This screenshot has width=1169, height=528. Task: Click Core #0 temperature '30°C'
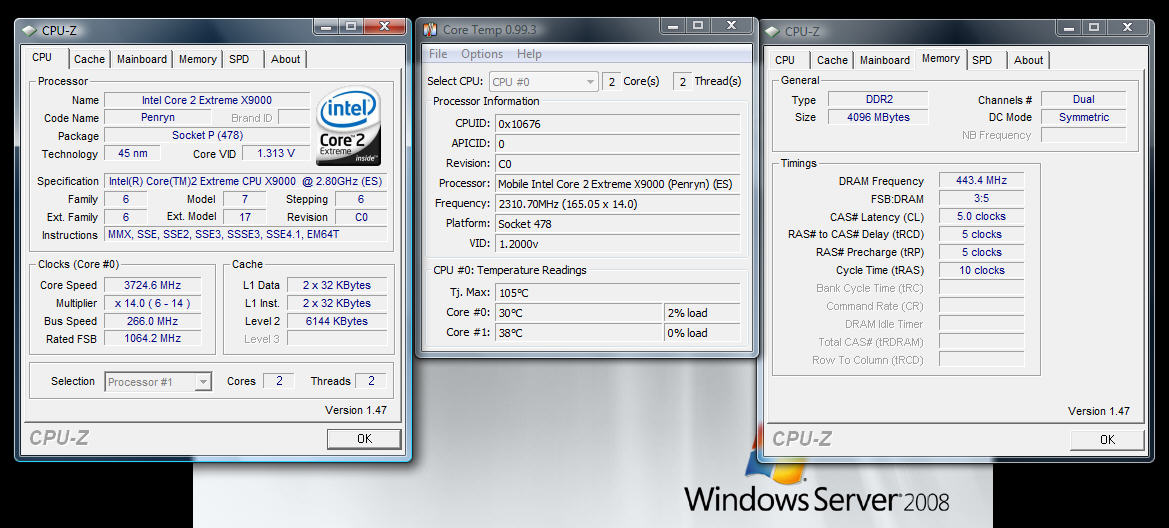[x=578, y=312]
